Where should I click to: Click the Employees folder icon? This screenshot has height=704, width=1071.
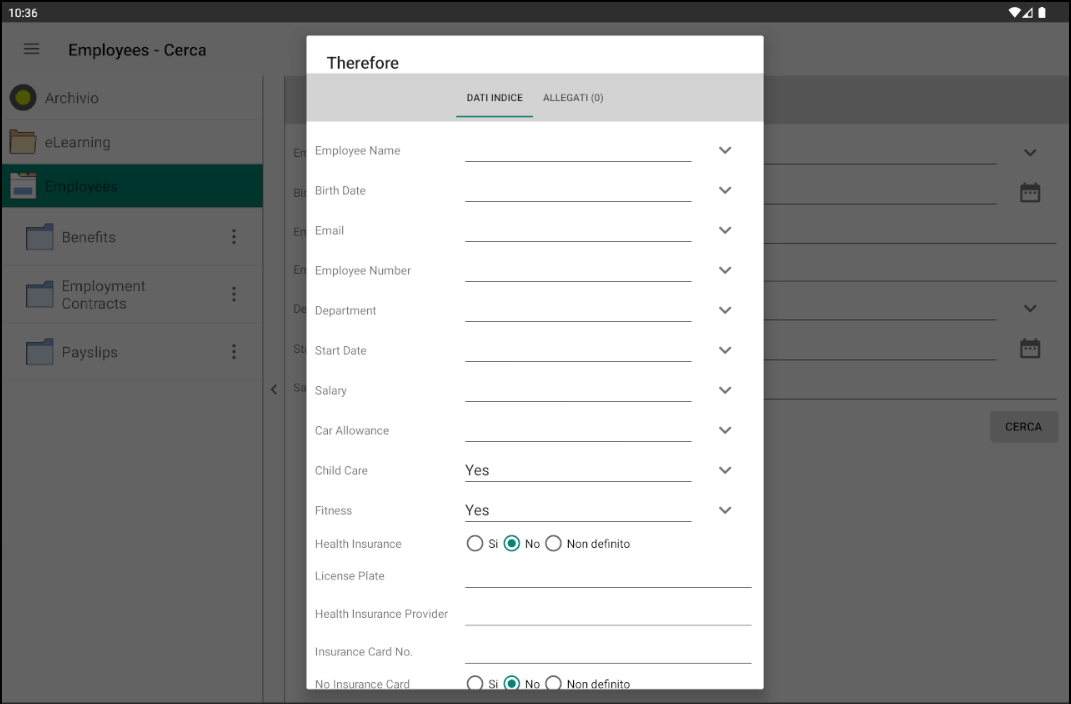pyautogui.click(x=22, y=186)
